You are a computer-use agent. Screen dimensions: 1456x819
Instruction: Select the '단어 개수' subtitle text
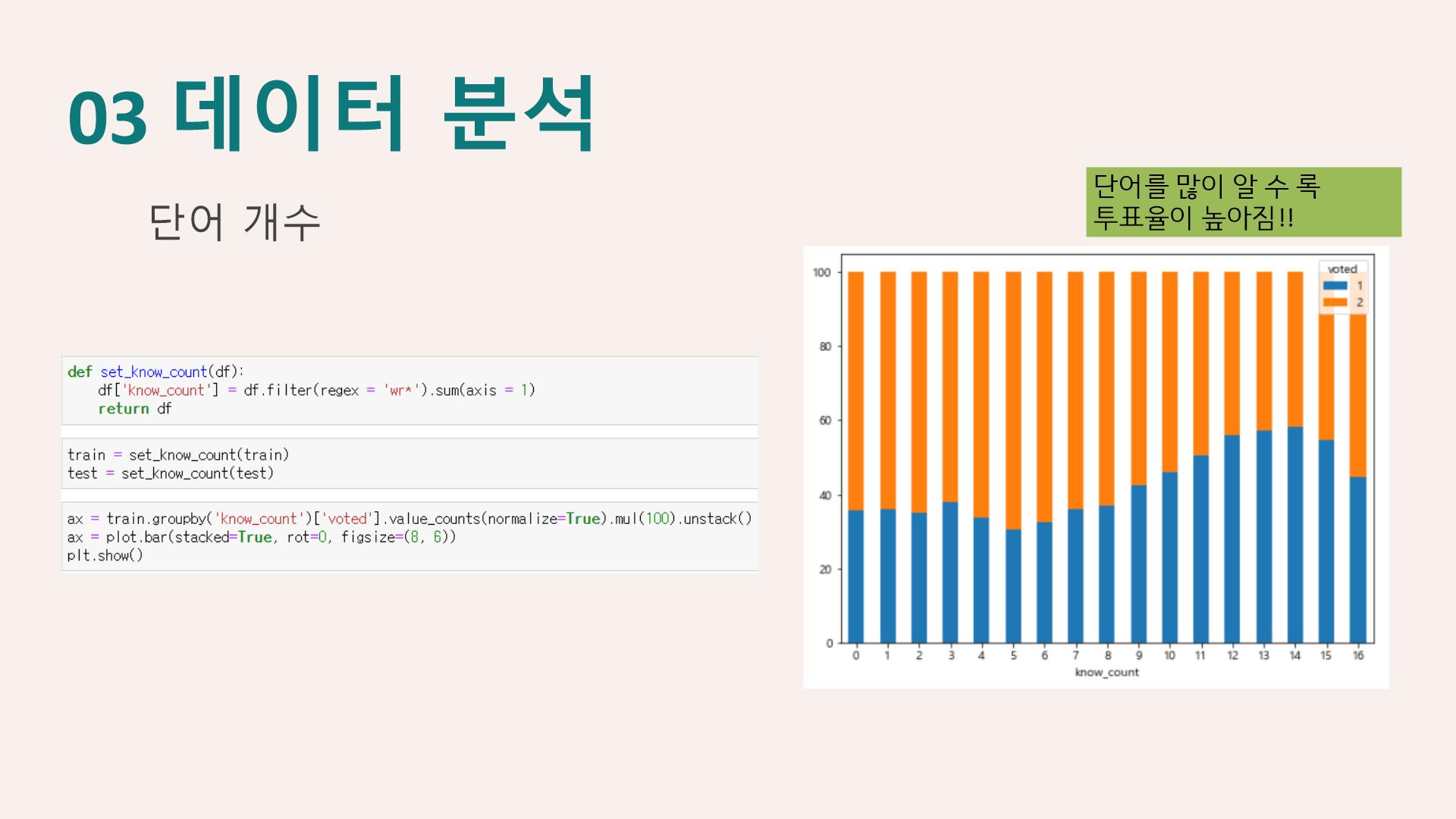coord(234,221)
